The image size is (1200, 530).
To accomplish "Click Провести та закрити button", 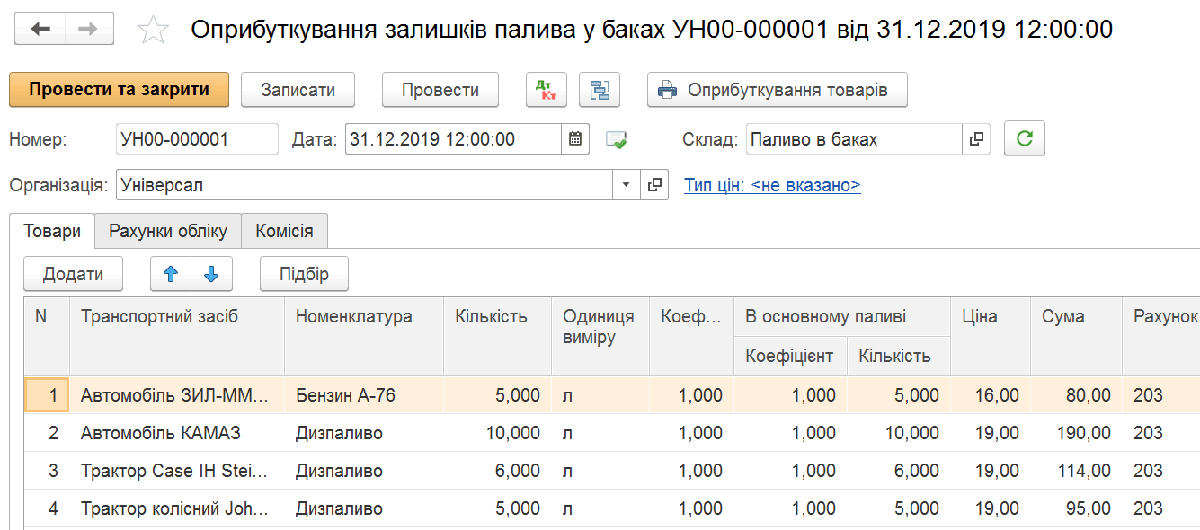I will (119, 89).
